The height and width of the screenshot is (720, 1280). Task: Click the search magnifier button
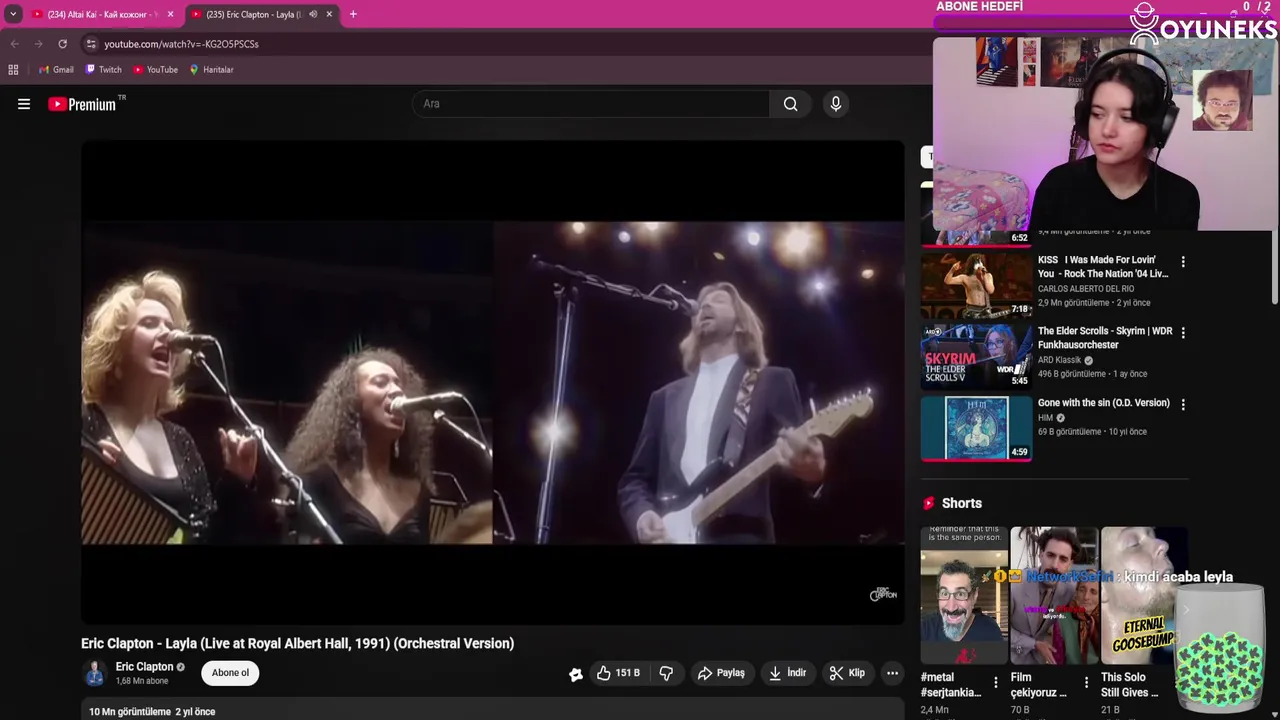(790, 104)
